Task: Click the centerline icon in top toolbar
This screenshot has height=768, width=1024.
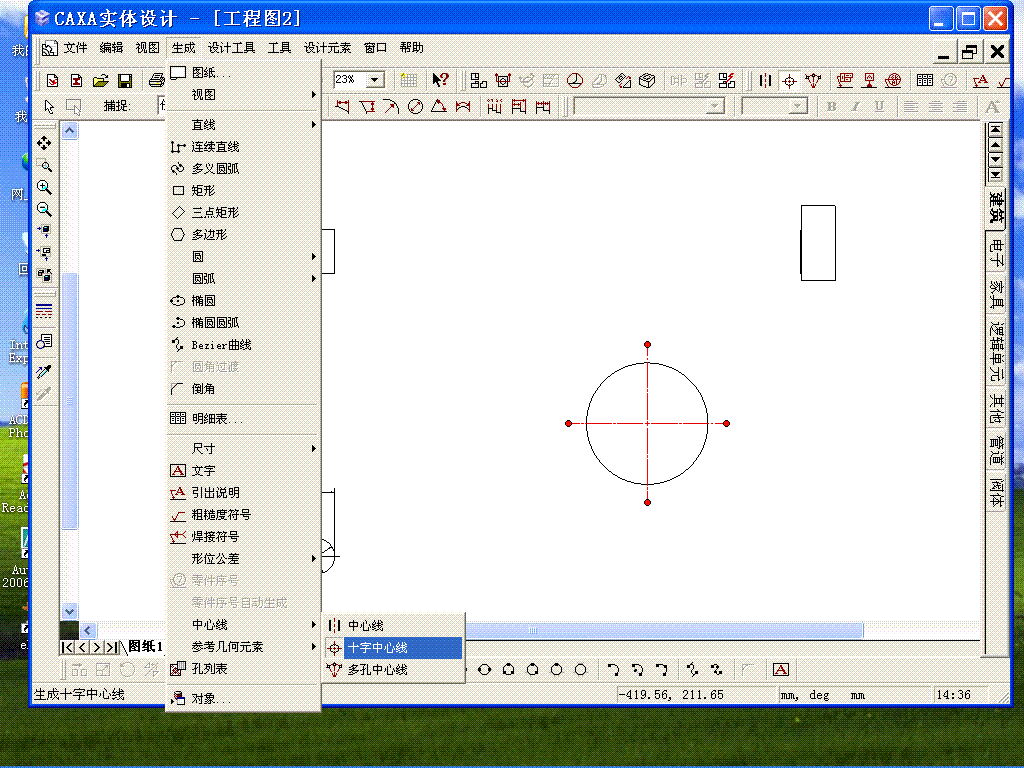Action: coord(765,80)
